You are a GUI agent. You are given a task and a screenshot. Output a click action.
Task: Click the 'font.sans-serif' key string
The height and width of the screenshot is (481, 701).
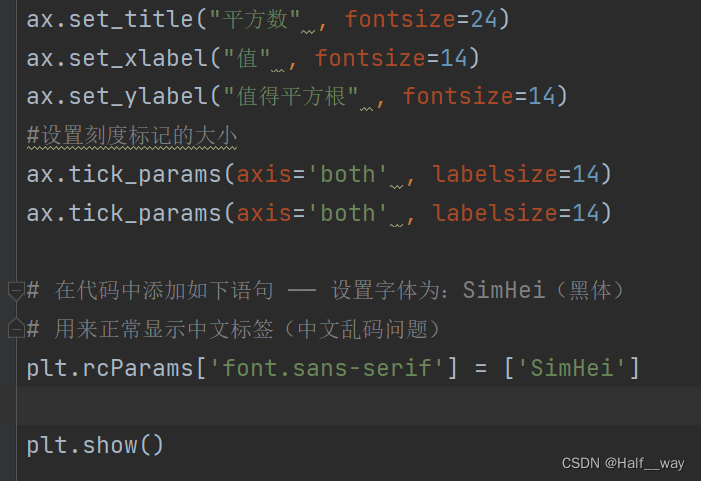[x=326, y=368]
